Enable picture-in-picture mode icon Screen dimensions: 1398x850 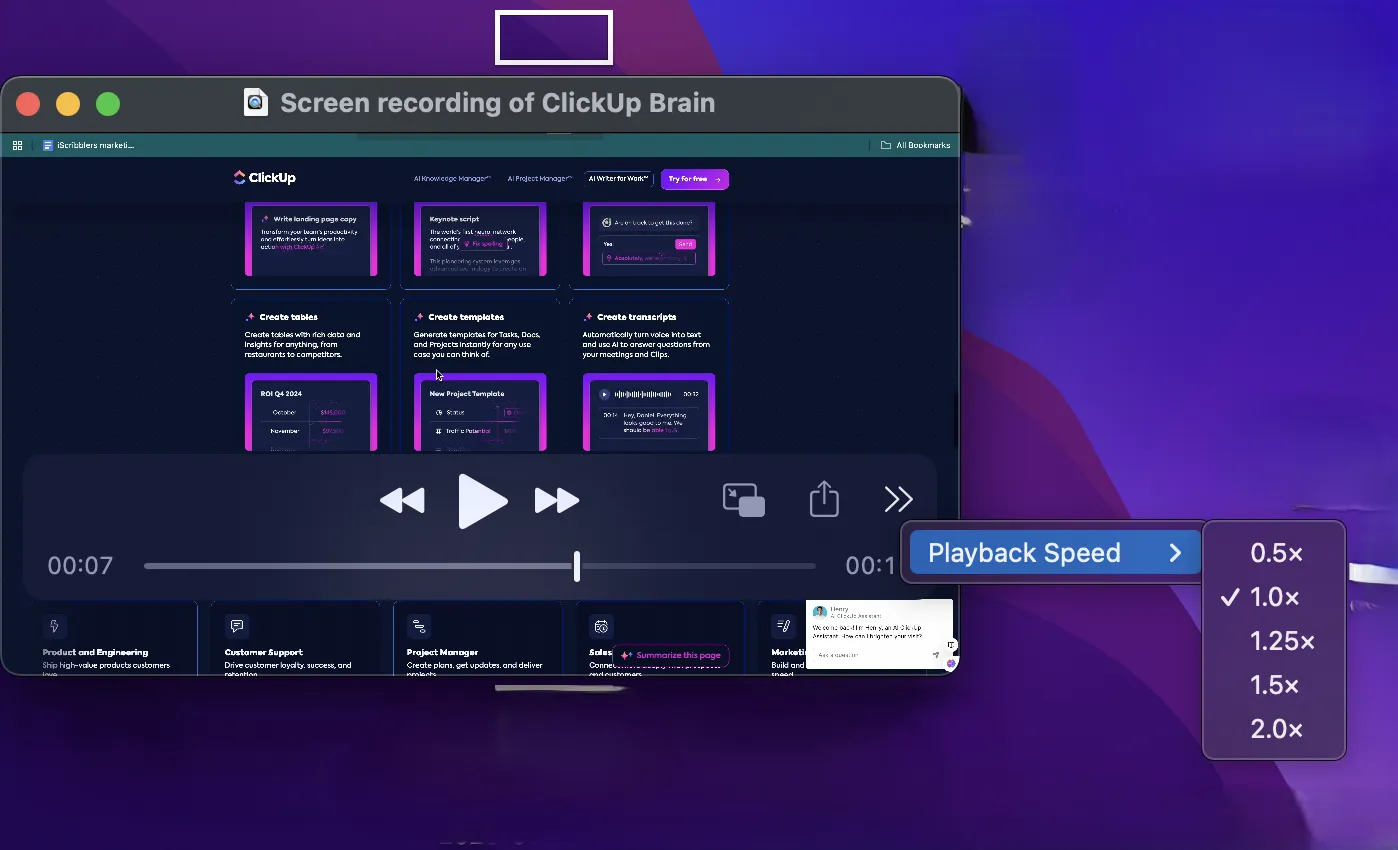[744, 499]
